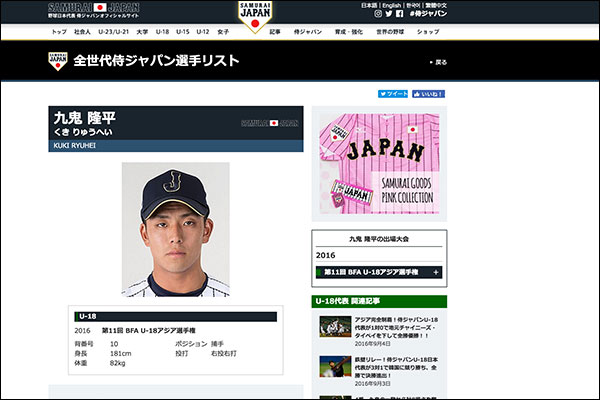Select the 侍ジャパン navigation item
Image resolution: width=600 pixels, height=400 pixels.
click(x=308, y=32)
